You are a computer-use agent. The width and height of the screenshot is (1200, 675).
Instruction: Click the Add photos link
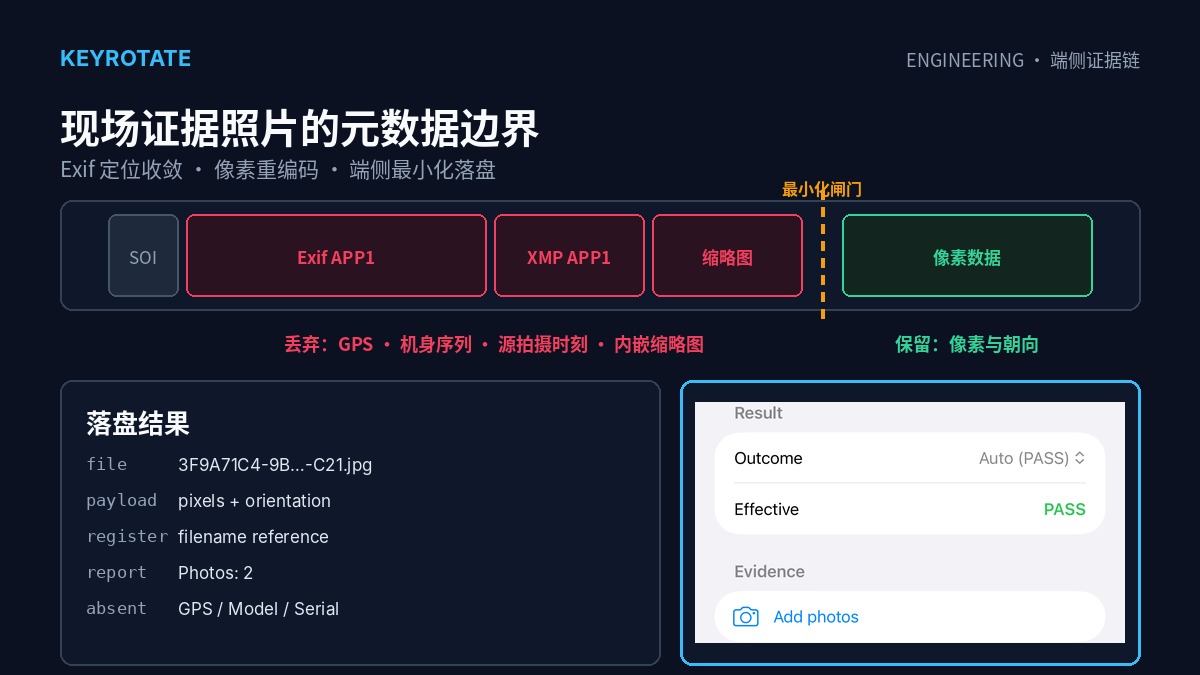point(816,617)
